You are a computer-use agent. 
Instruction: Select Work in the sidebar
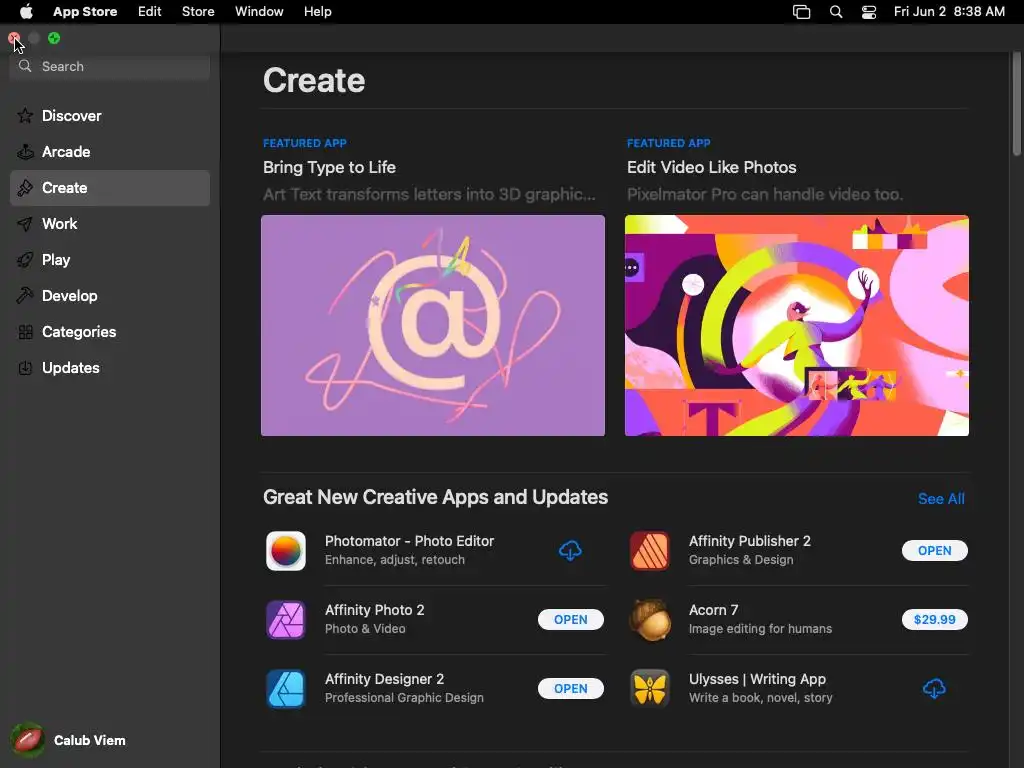[x=110, y=224]
